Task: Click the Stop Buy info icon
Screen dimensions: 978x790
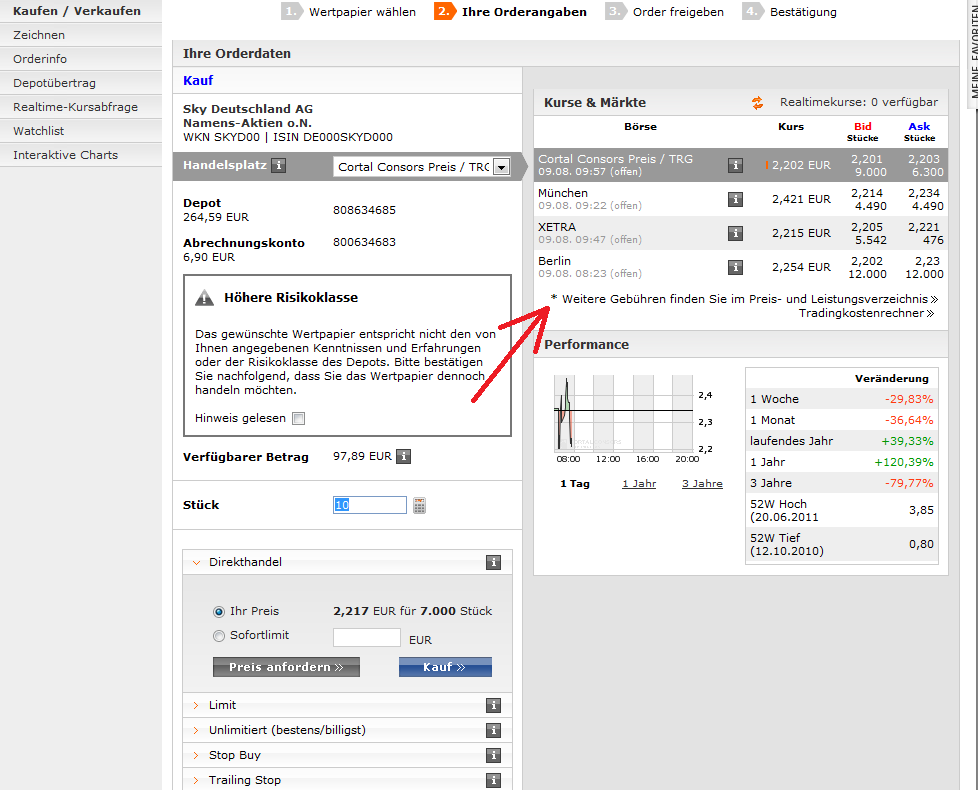Action: coord(493,755)
